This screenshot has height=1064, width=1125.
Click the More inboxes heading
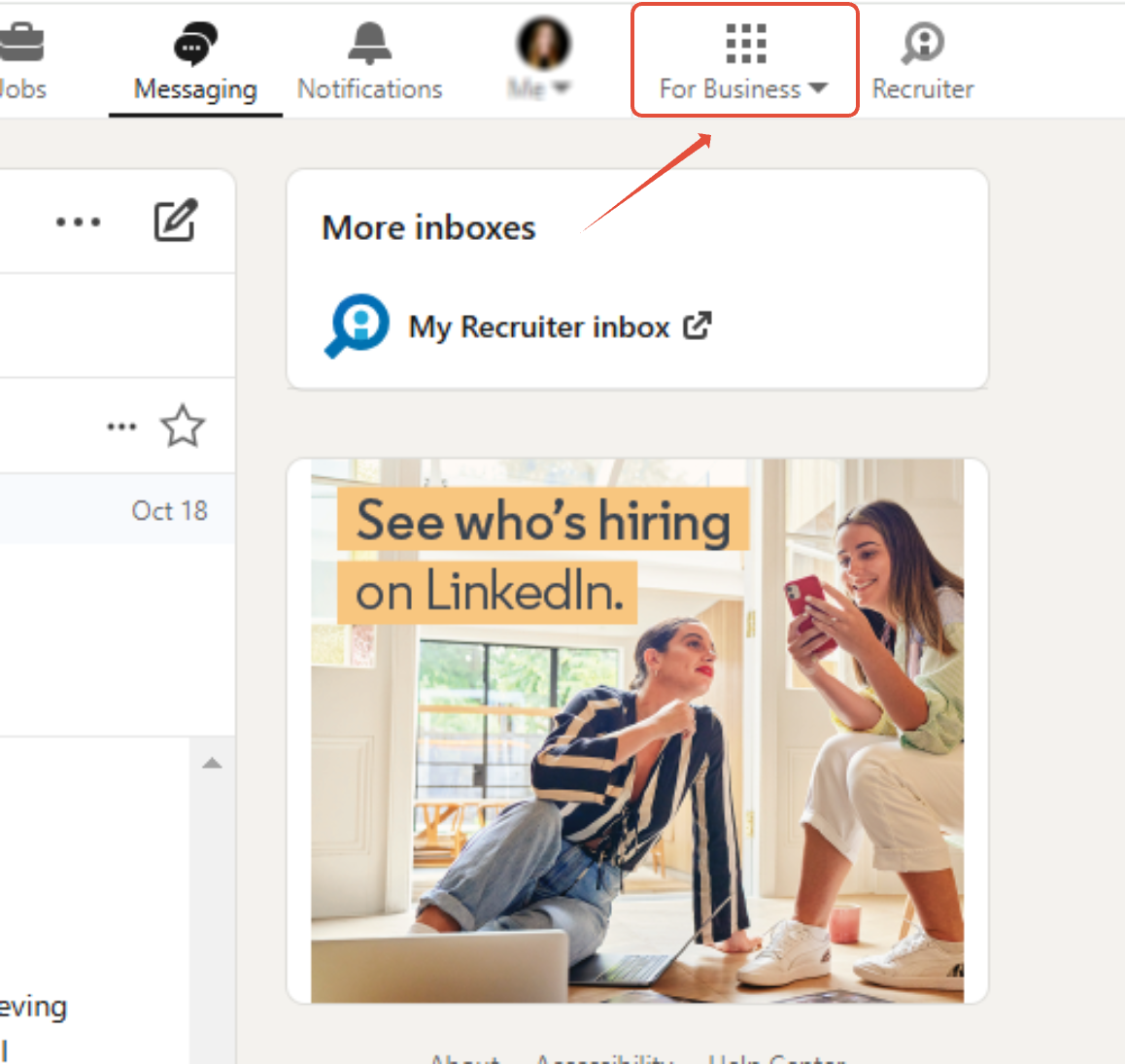pyautogui.click(x=428, y=228)
